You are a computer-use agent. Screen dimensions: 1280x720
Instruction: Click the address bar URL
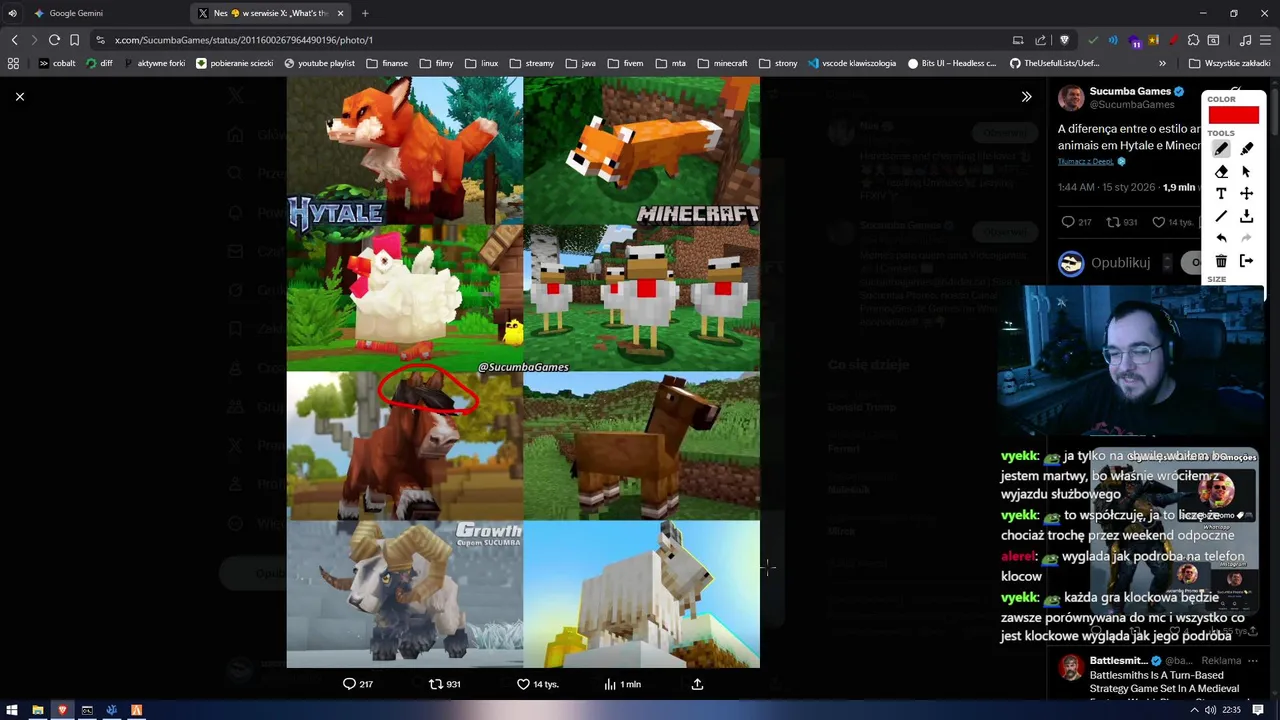click(244, 40)
